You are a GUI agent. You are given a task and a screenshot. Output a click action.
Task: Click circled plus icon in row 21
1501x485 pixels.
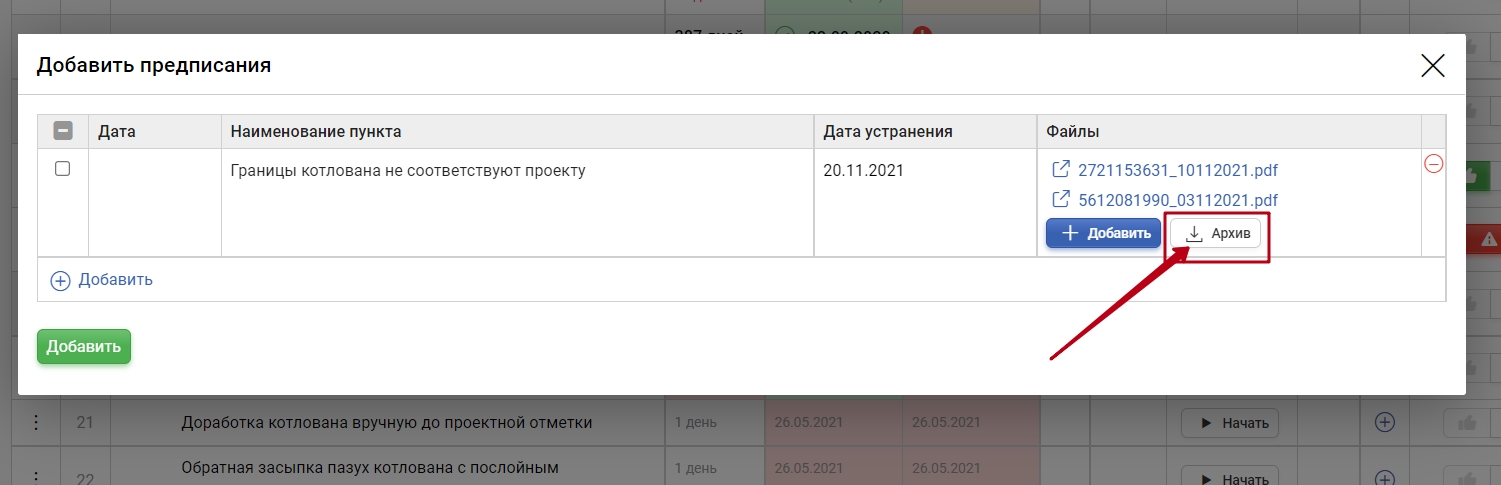[1385, 423]
